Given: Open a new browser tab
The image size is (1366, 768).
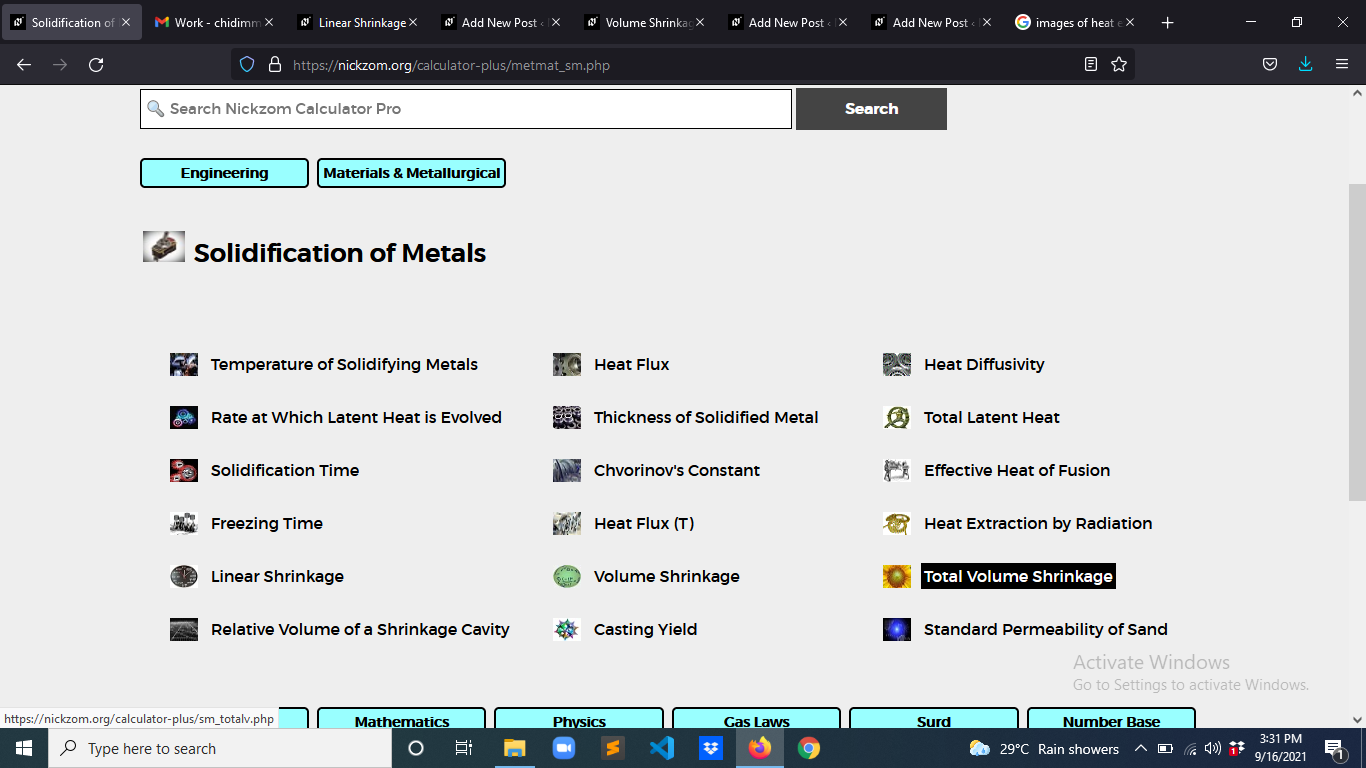Looking at the screenshot, I should (x=1167, y=22).
